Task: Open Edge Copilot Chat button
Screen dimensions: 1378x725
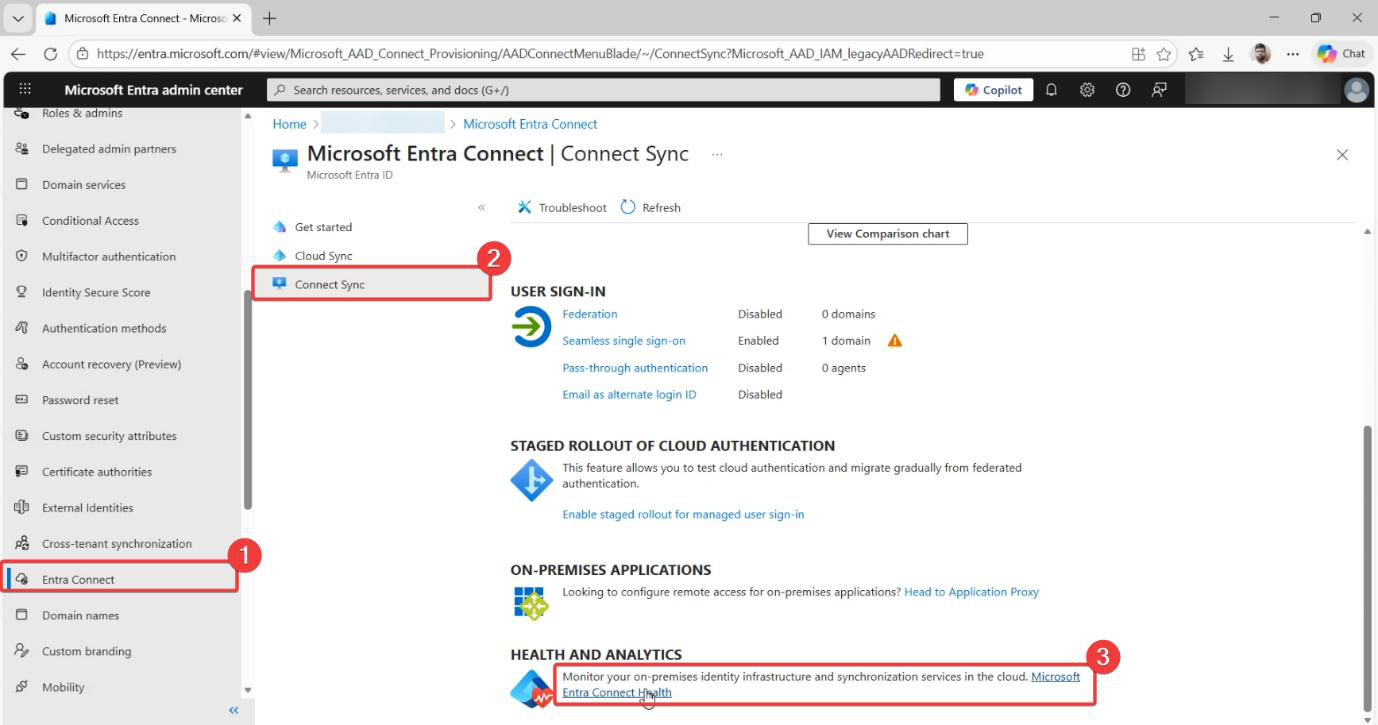Action: point(1341,54)
